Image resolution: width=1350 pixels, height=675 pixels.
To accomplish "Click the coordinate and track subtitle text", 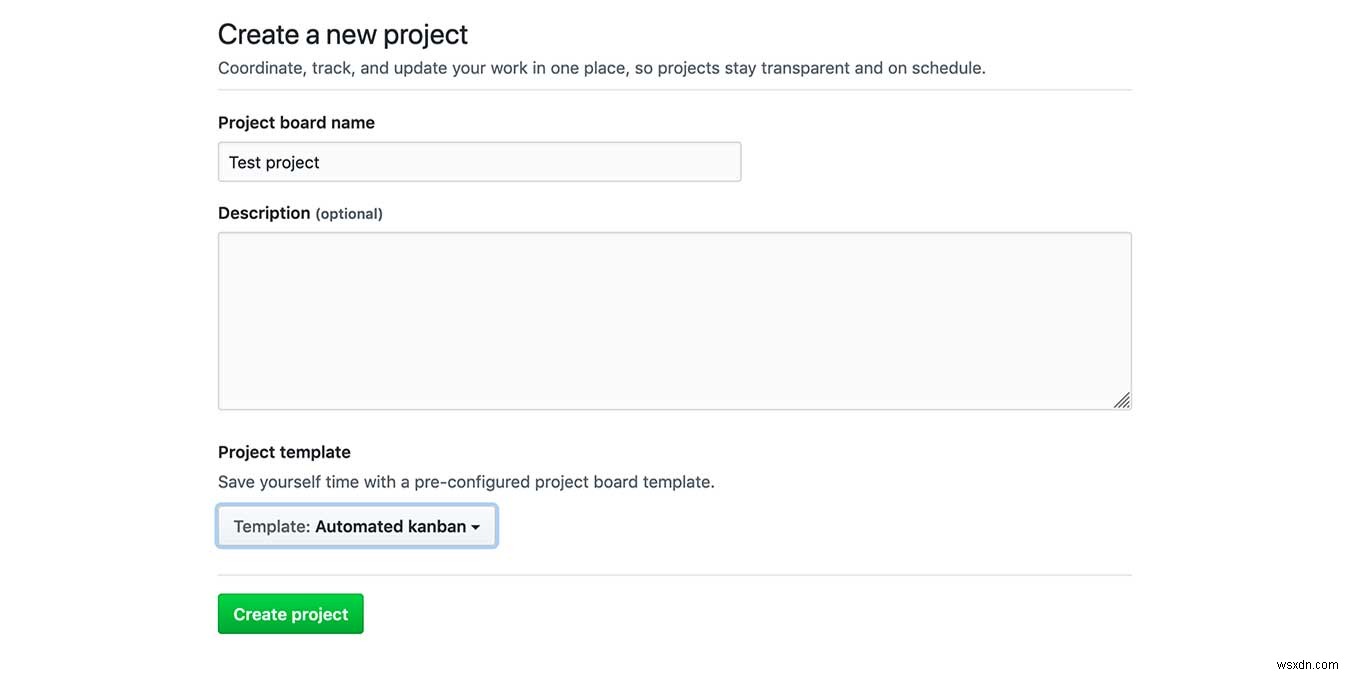I will pos(601,67).
